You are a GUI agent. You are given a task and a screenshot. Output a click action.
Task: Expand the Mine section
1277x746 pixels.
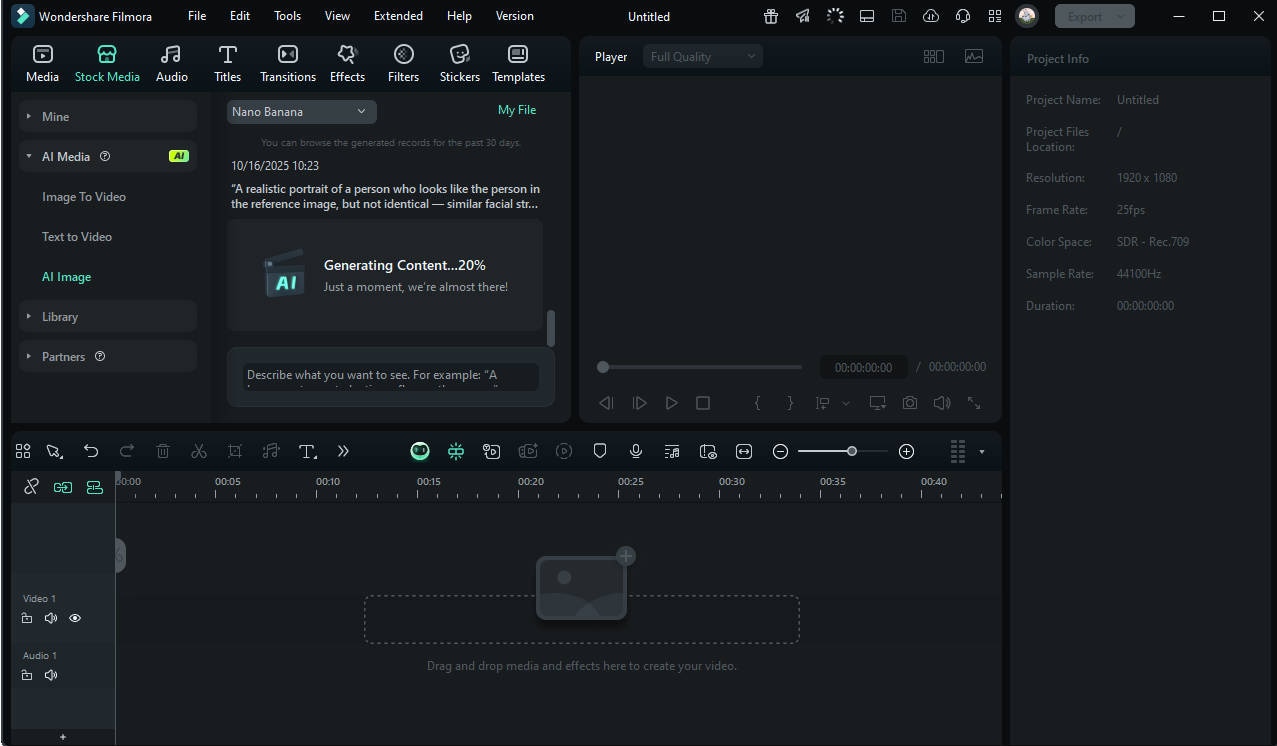[108, 116]
